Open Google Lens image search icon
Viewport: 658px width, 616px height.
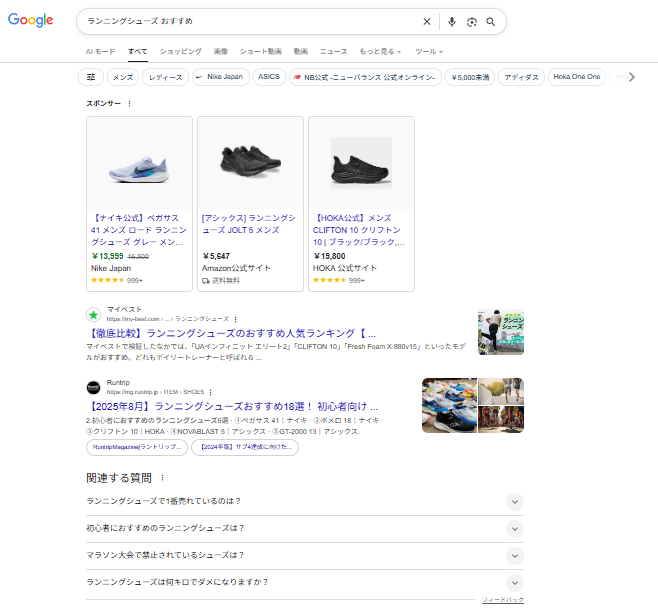tap(472, 21)
